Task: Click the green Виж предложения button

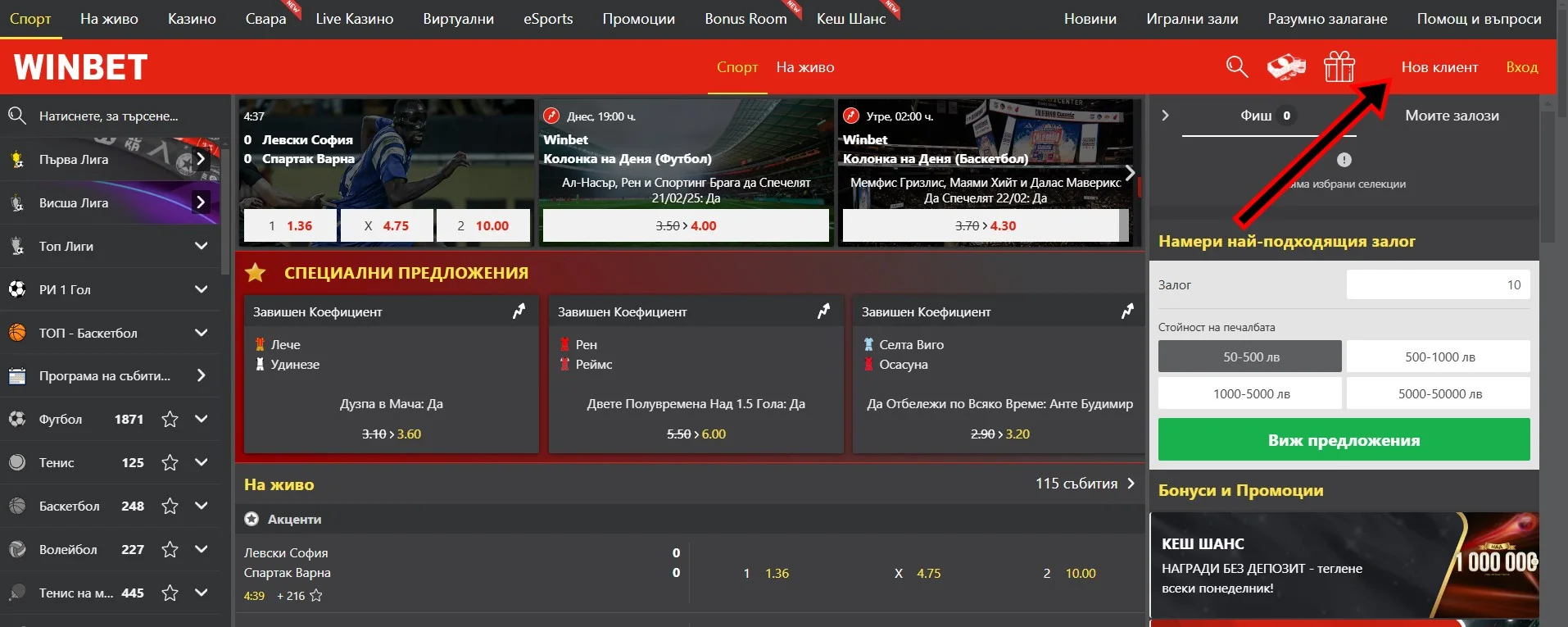Action: click(x=1344, y=439)
